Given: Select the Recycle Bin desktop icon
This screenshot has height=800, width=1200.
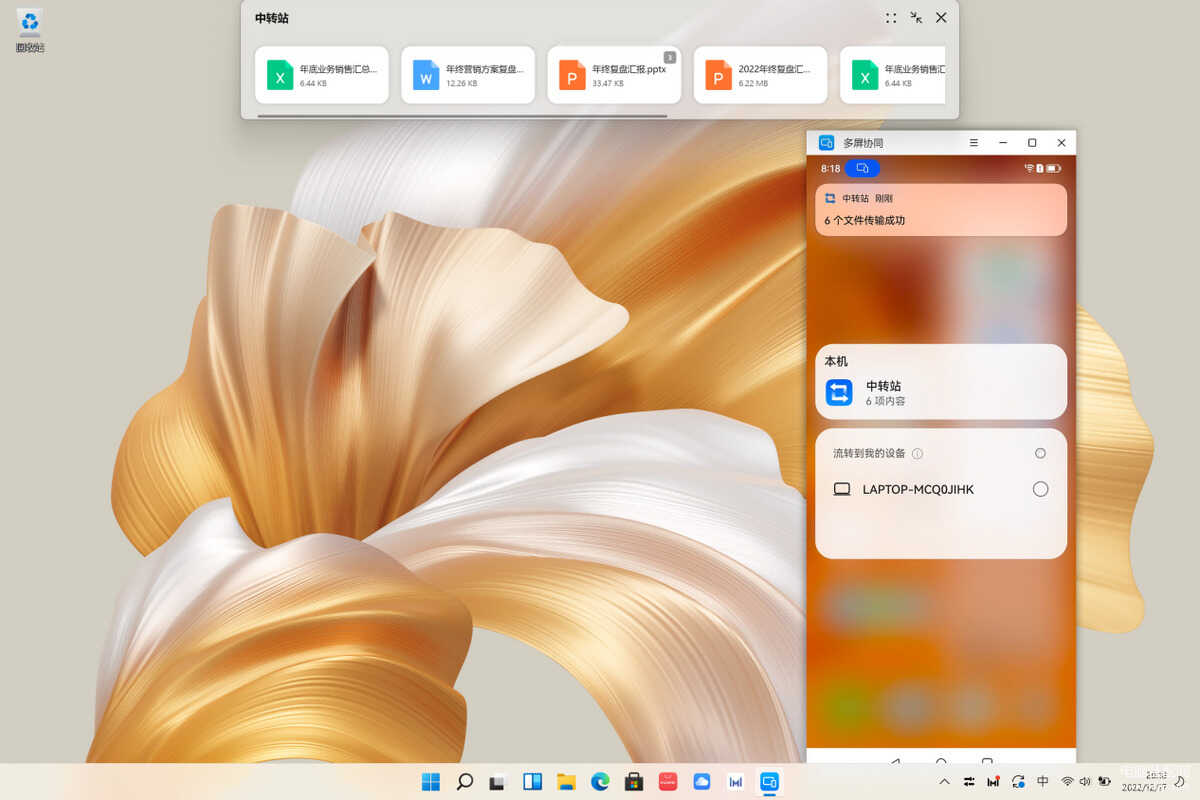Looking at the screenshot, I should pyautogui.click(x=30, y=30).
